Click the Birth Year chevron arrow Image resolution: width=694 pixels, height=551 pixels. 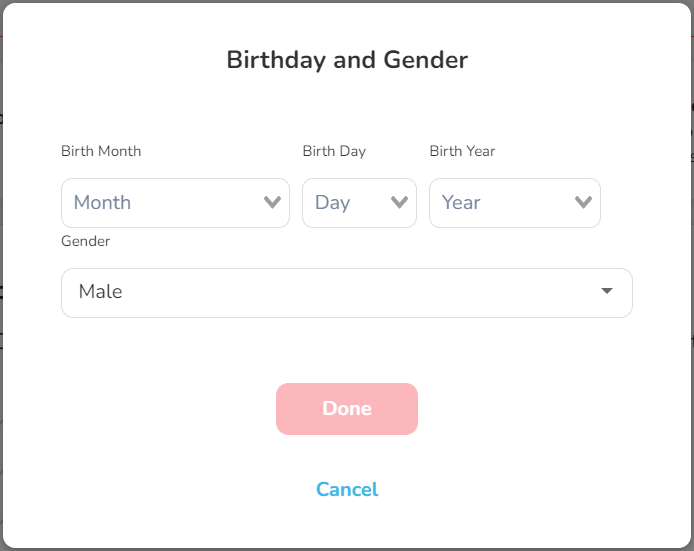(584, 202)
